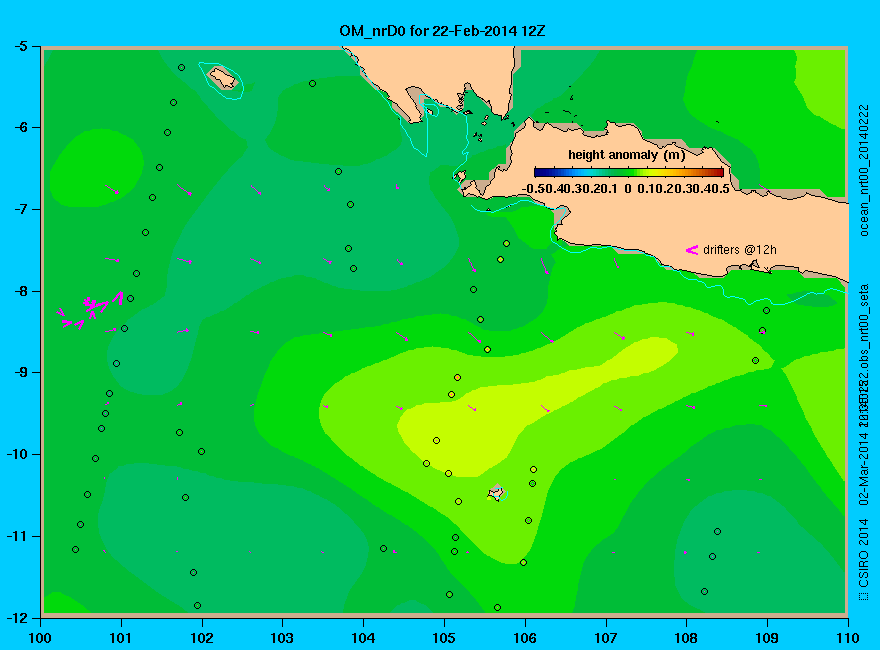Click the longitude axis label 107

[x=606, y=638]
